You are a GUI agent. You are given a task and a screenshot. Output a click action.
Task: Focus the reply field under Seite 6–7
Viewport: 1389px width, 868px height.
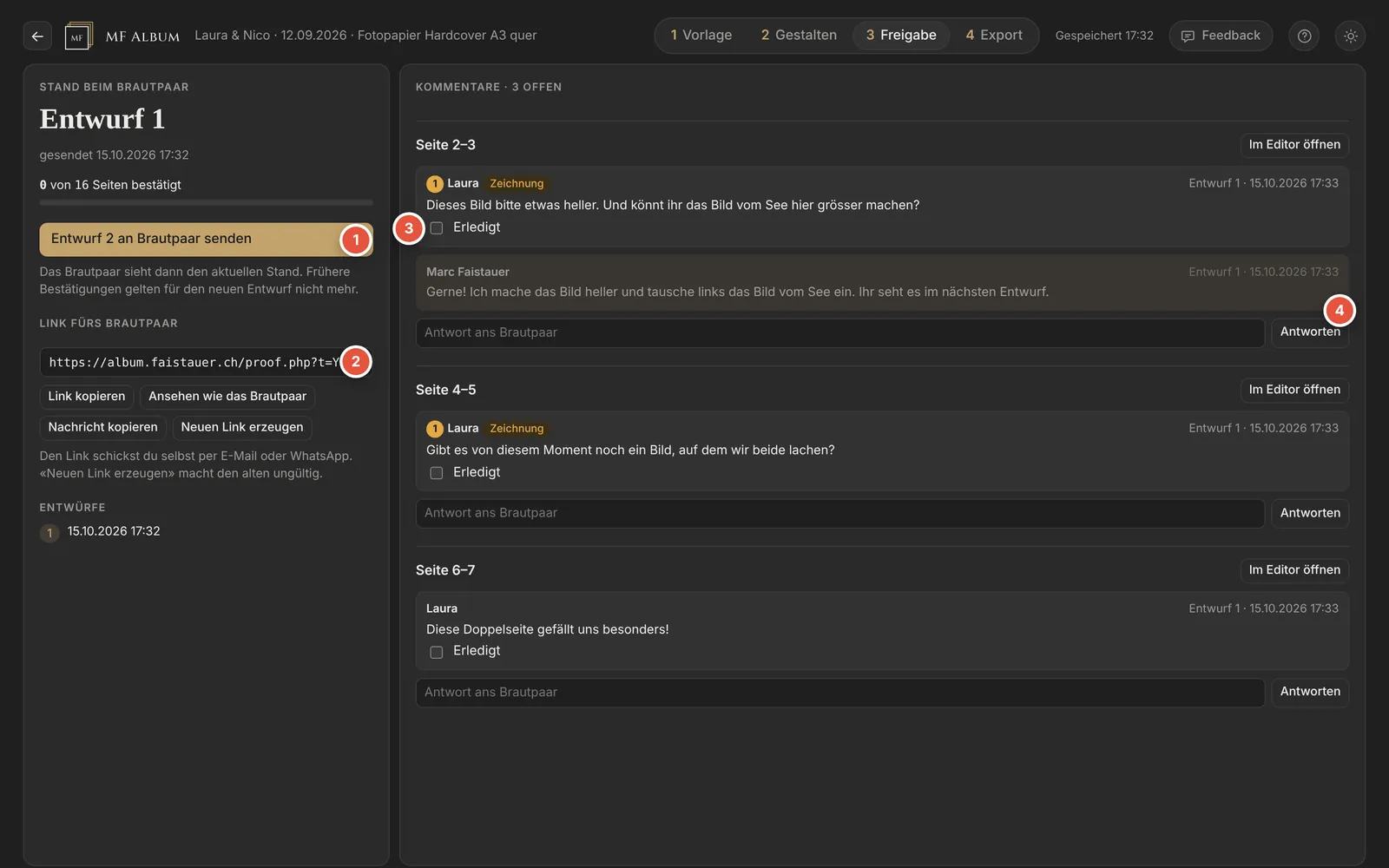click(839, 693)
